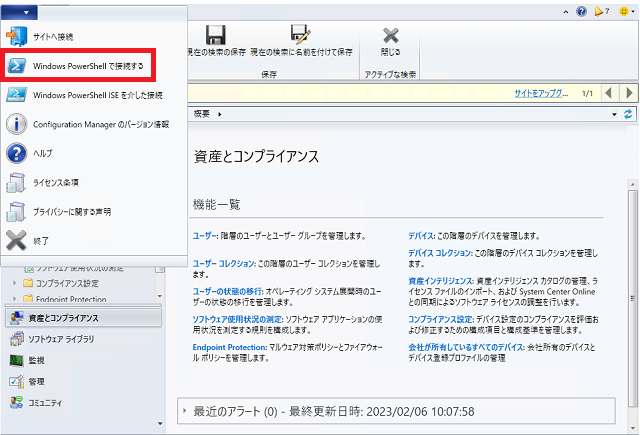Click 終了 X icon in menu
Image resolution: width=640 pixels, height=435 pixels.
[17, 240]
